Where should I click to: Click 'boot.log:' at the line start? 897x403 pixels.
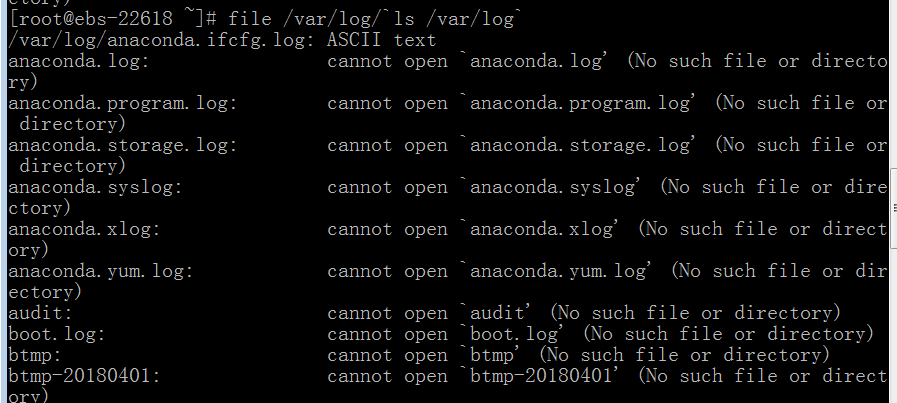[x=57, y=334]
